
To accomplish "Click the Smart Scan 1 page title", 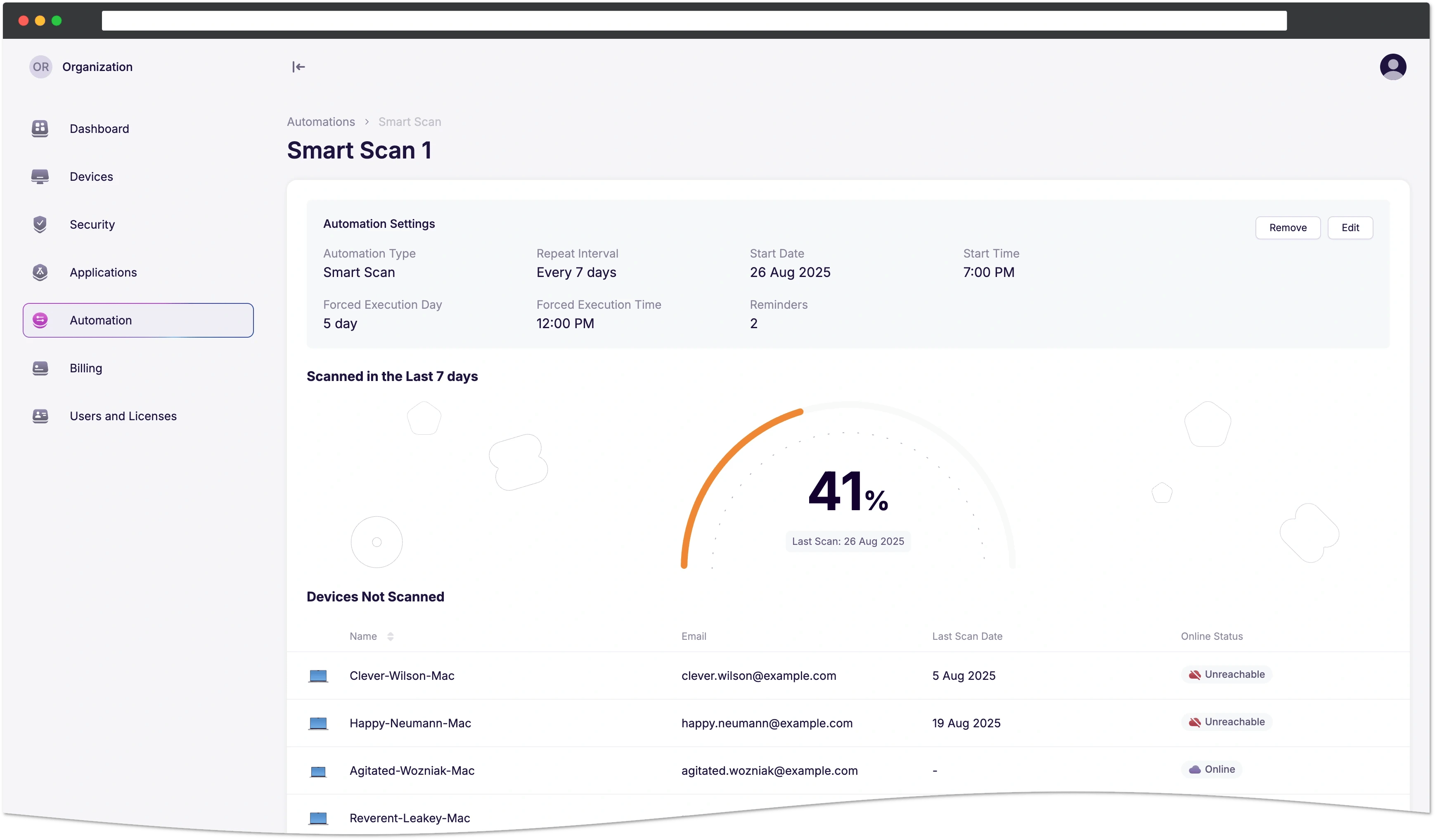I will (x=359, y=151).
